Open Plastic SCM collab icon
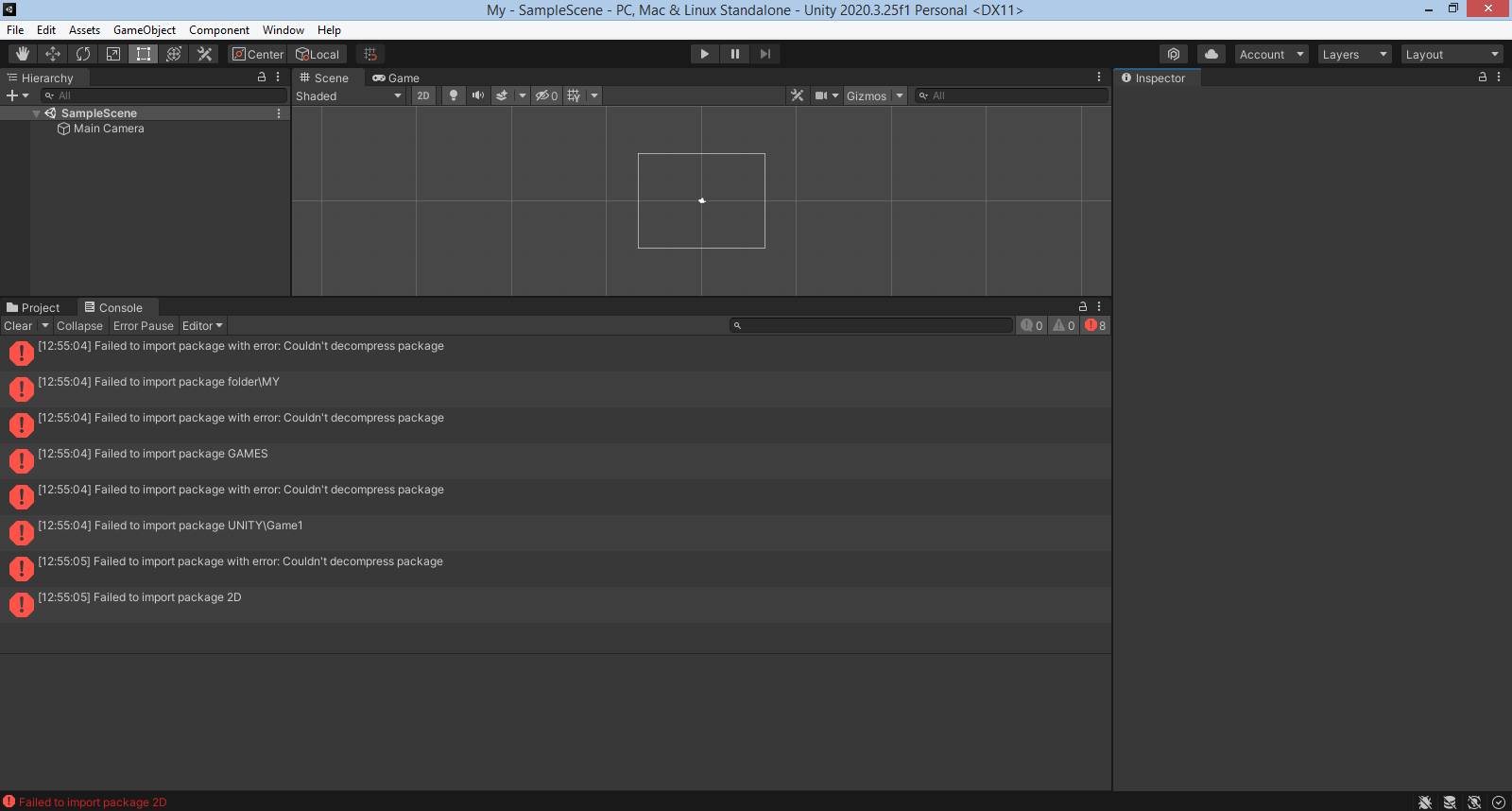This screenshot has width=1512, height=811. click(x=1174, y=54)
